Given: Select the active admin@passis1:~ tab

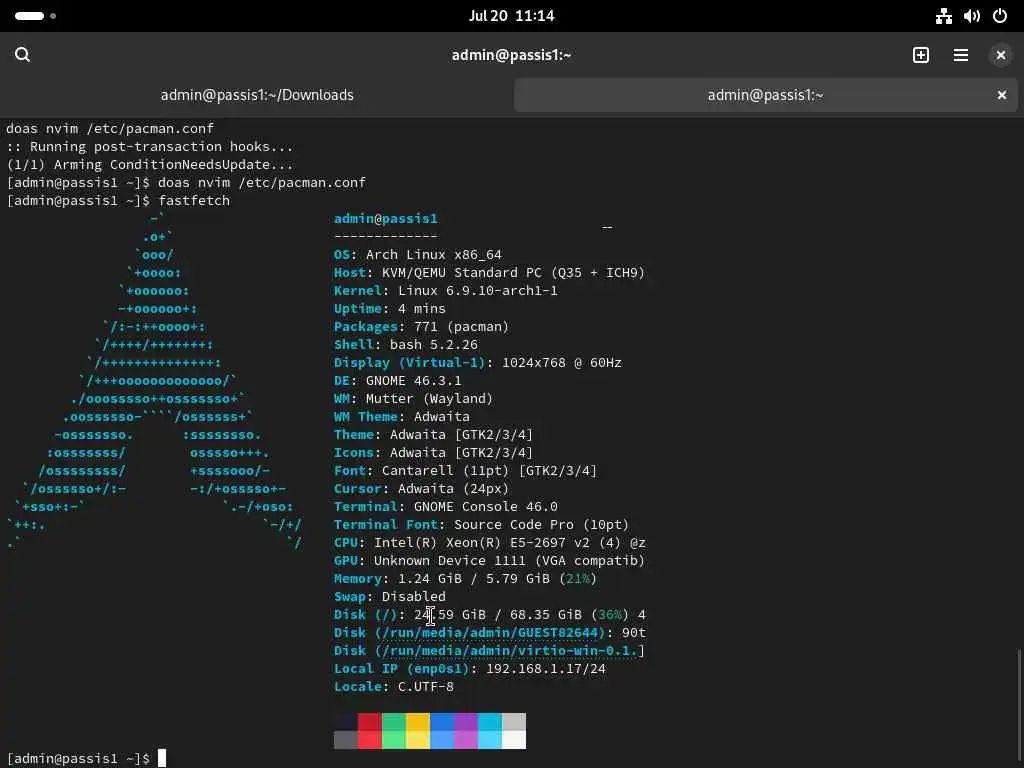Looking at the screenshot, I should [x=765, y=95].
